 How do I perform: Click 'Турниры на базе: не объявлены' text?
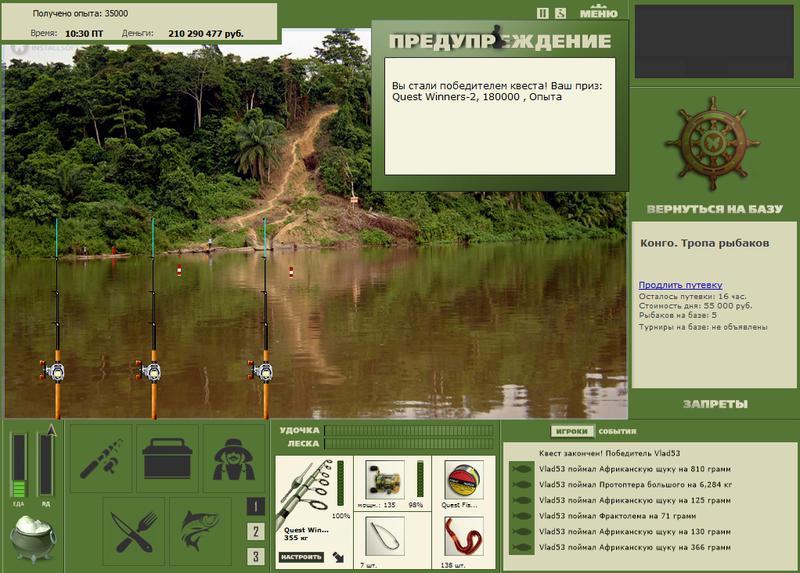(703, 327)
